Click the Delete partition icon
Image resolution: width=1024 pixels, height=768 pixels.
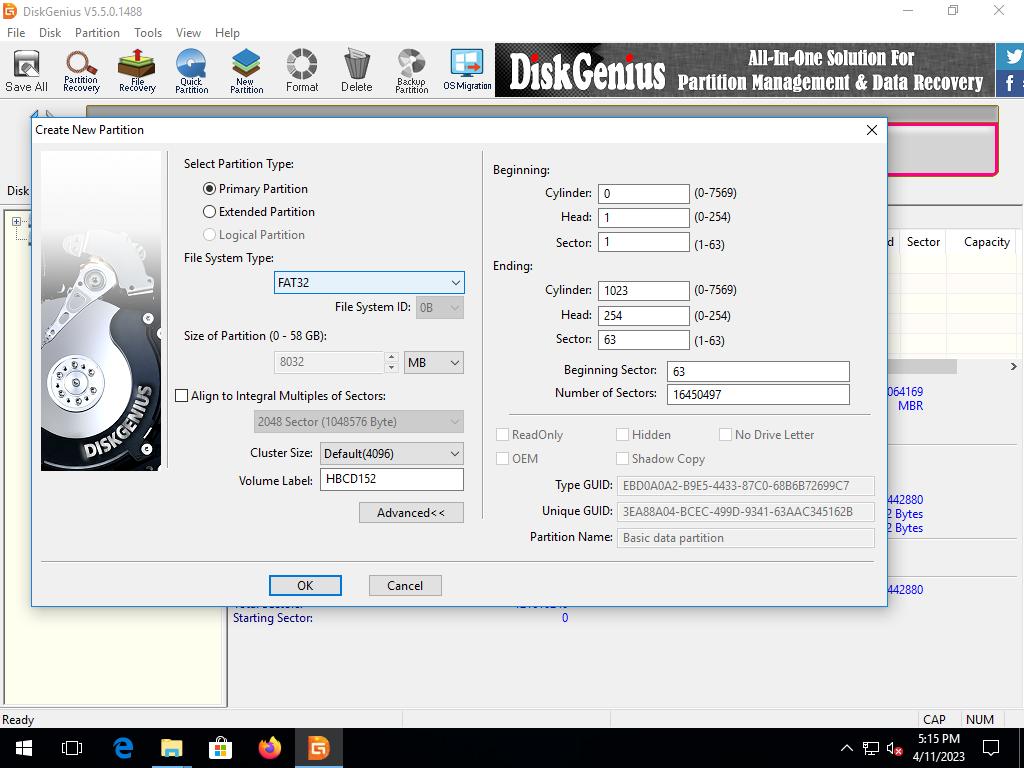356,70
